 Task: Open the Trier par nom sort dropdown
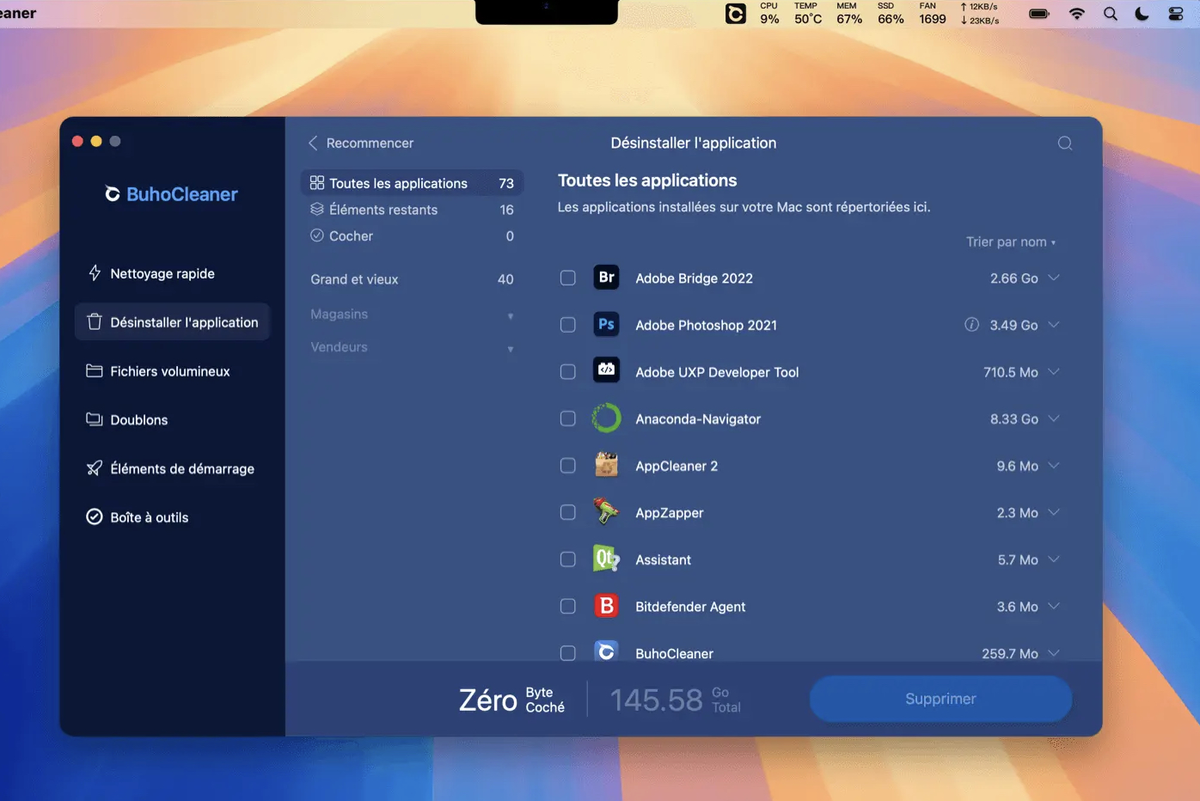1010,242
